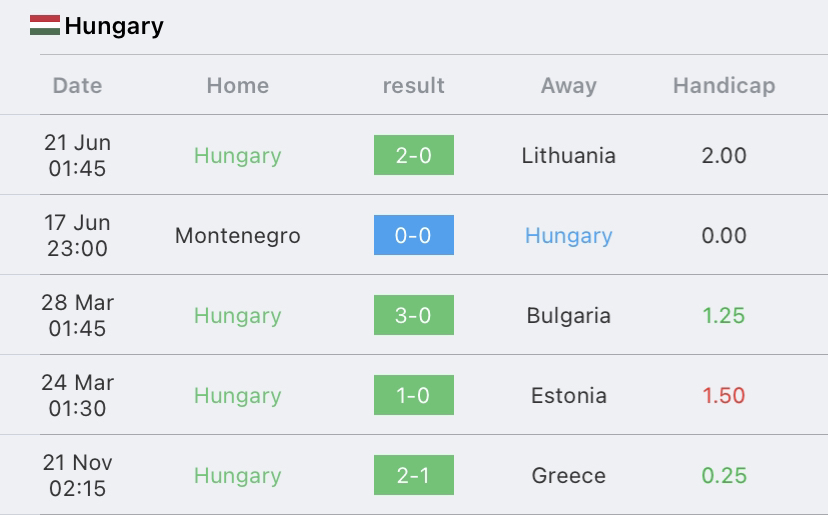Click the Estonia team name
The height and width of the screenshot is (515, 828).
click(569, 396)
